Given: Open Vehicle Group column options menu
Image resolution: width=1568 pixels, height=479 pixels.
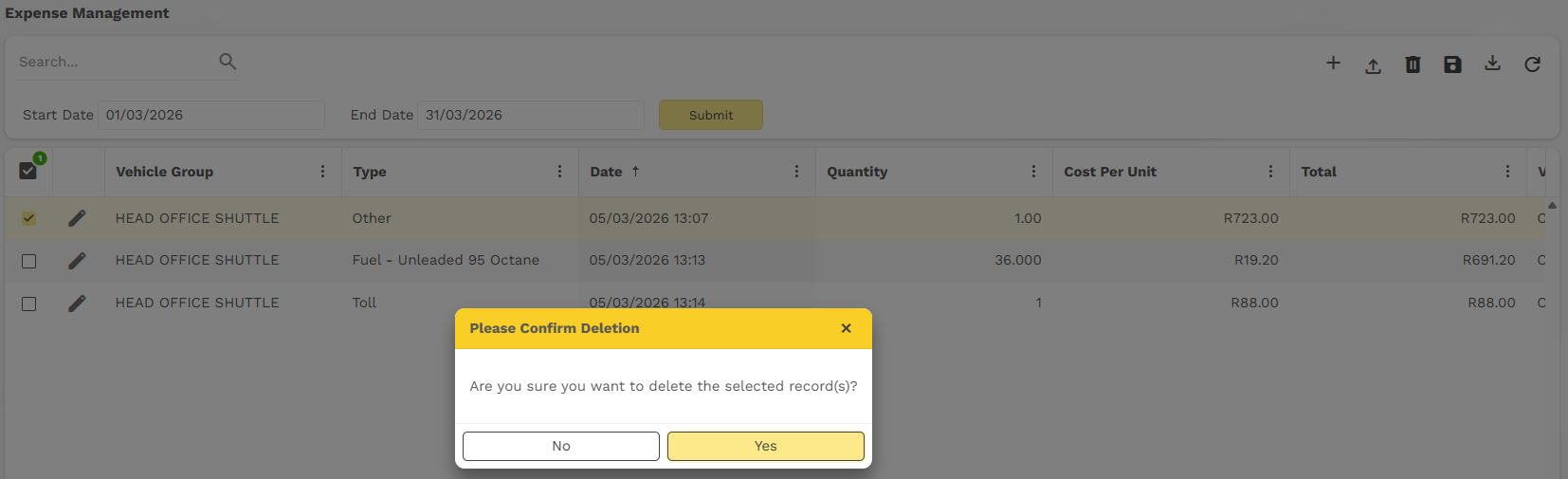Looking at the screenshot, I should [322, 172].
